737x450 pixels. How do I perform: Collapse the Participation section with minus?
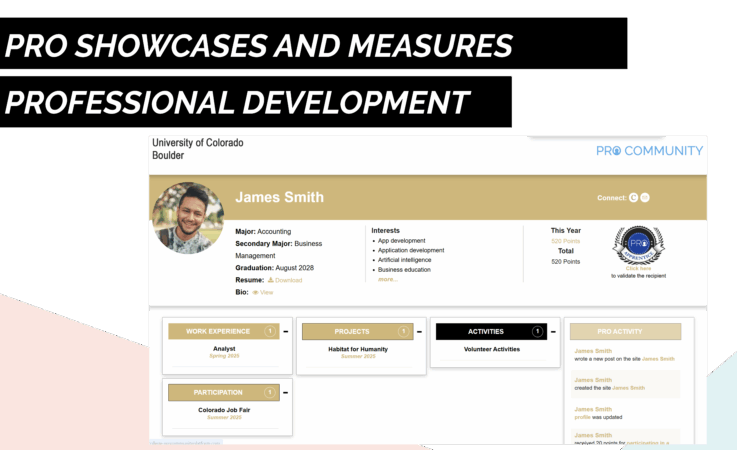[285, 393]
